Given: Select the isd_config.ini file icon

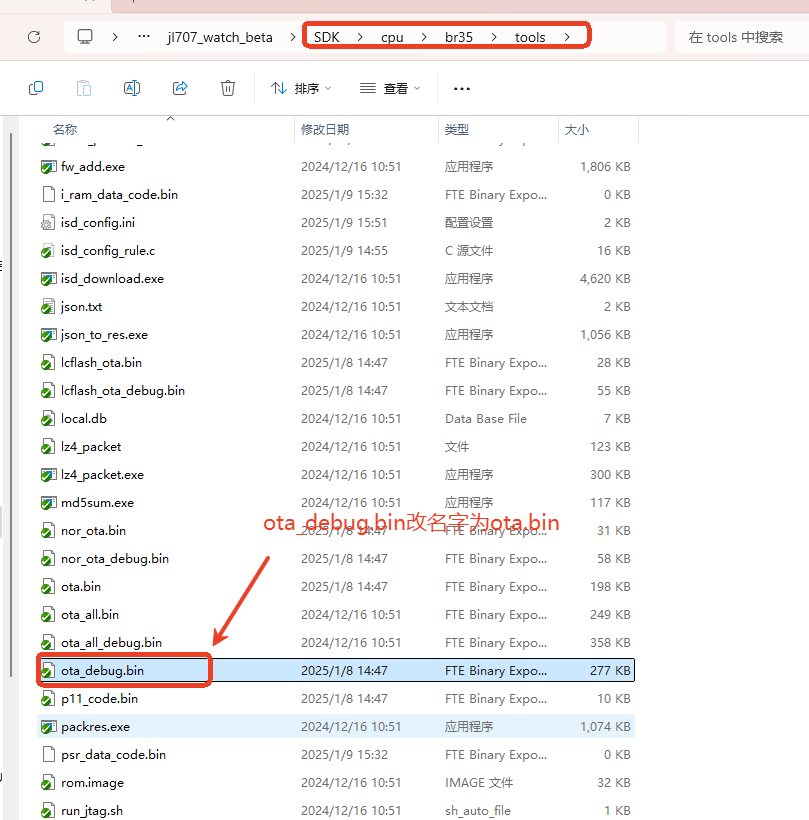Looking at the screenshot, I should [48, 223].
